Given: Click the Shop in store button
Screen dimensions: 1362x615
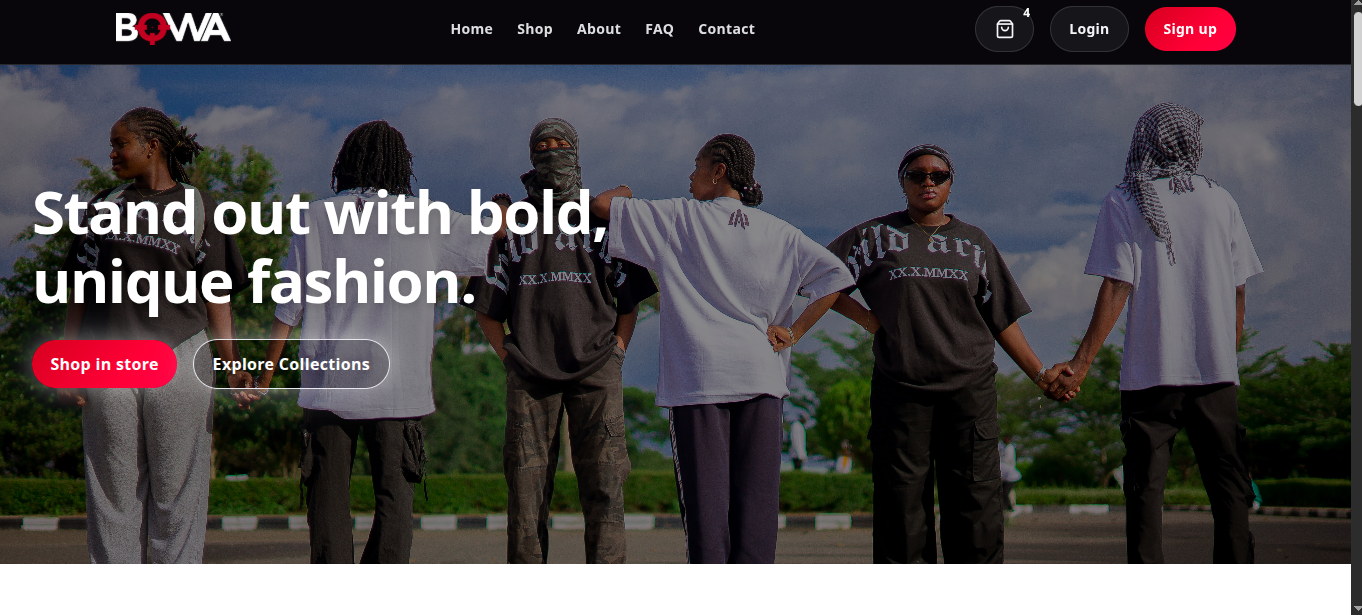Looking at the screenshot, I should tap(104, 364).
